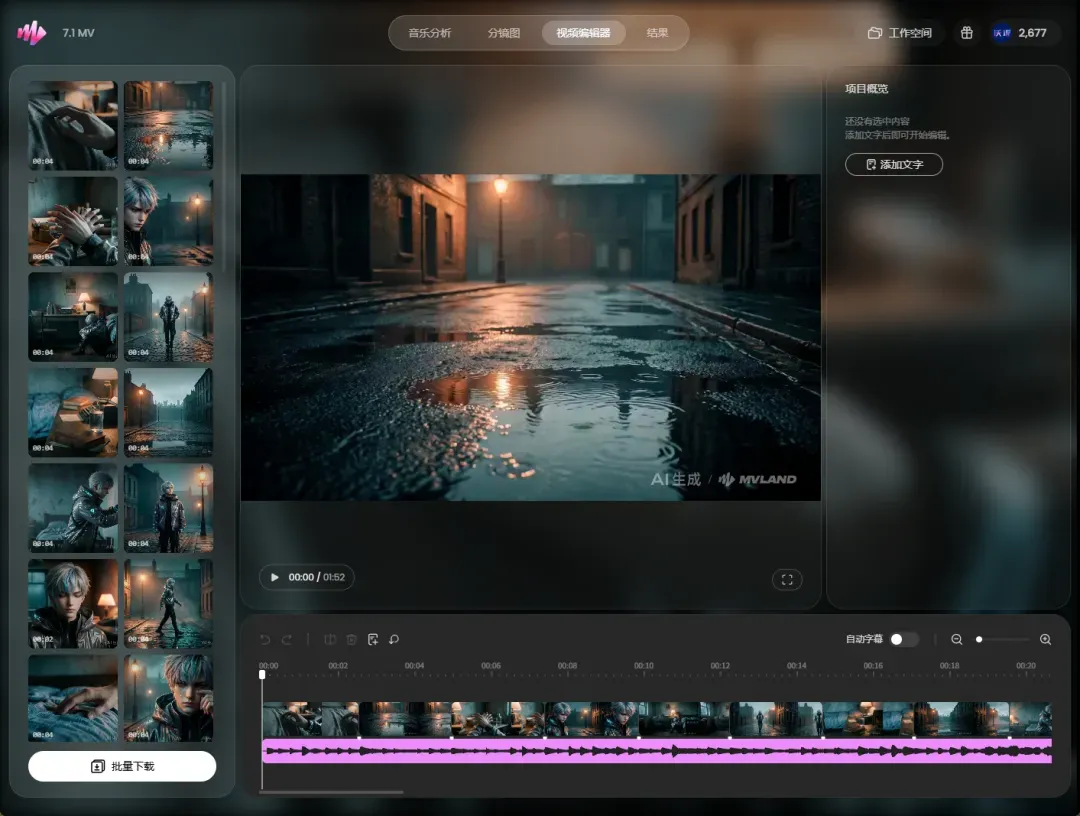Click the redo arrow in timeline toolbar
This screenshot has width=1080, height=816.
[287, 640]
